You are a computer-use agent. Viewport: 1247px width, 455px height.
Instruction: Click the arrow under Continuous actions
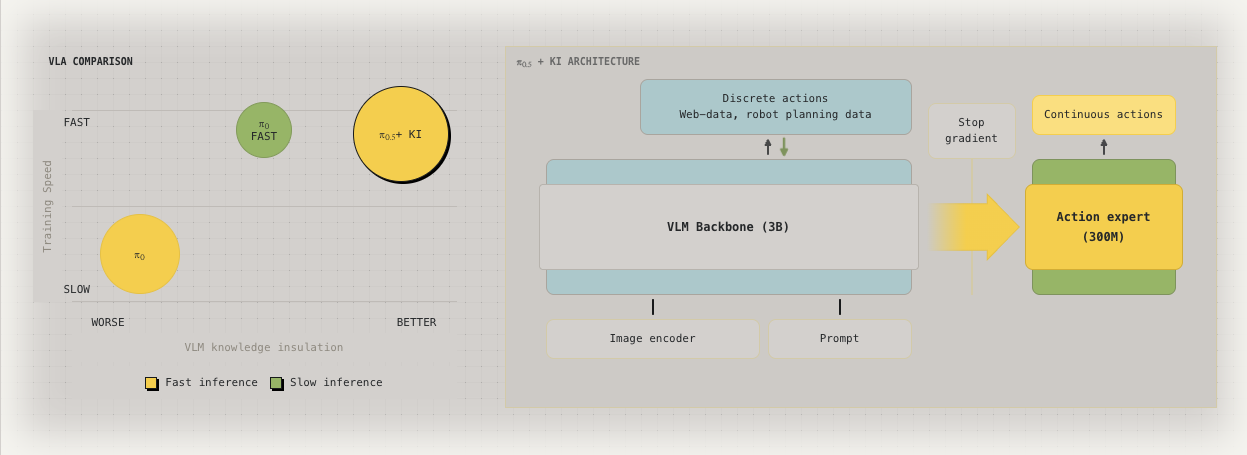coord(1104,147)
